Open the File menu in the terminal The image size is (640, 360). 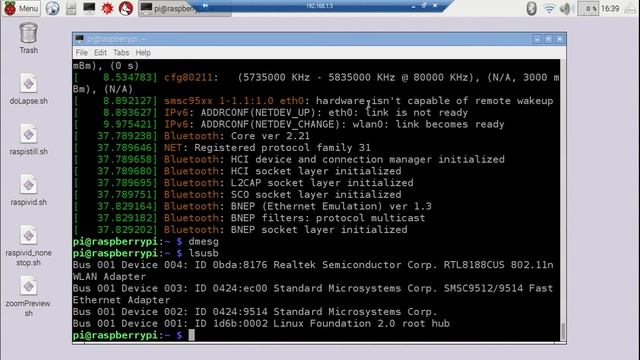[x=82, y=53]
